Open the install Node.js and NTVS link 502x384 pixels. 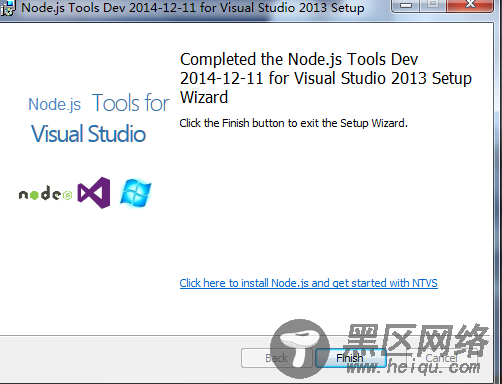point(308,283)
